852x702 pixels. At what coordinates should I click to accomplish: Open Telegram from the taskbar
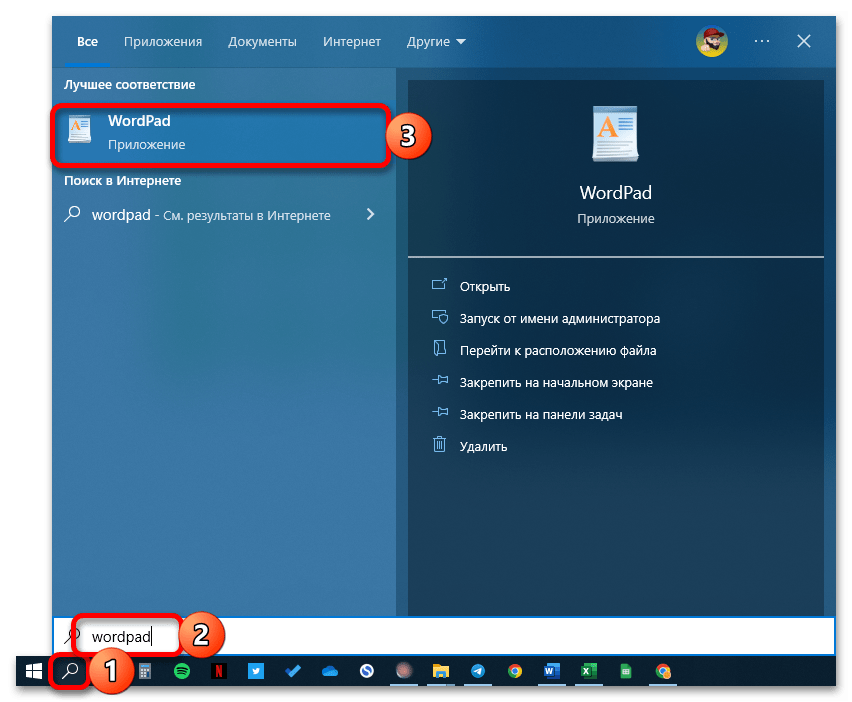(477, 672)
